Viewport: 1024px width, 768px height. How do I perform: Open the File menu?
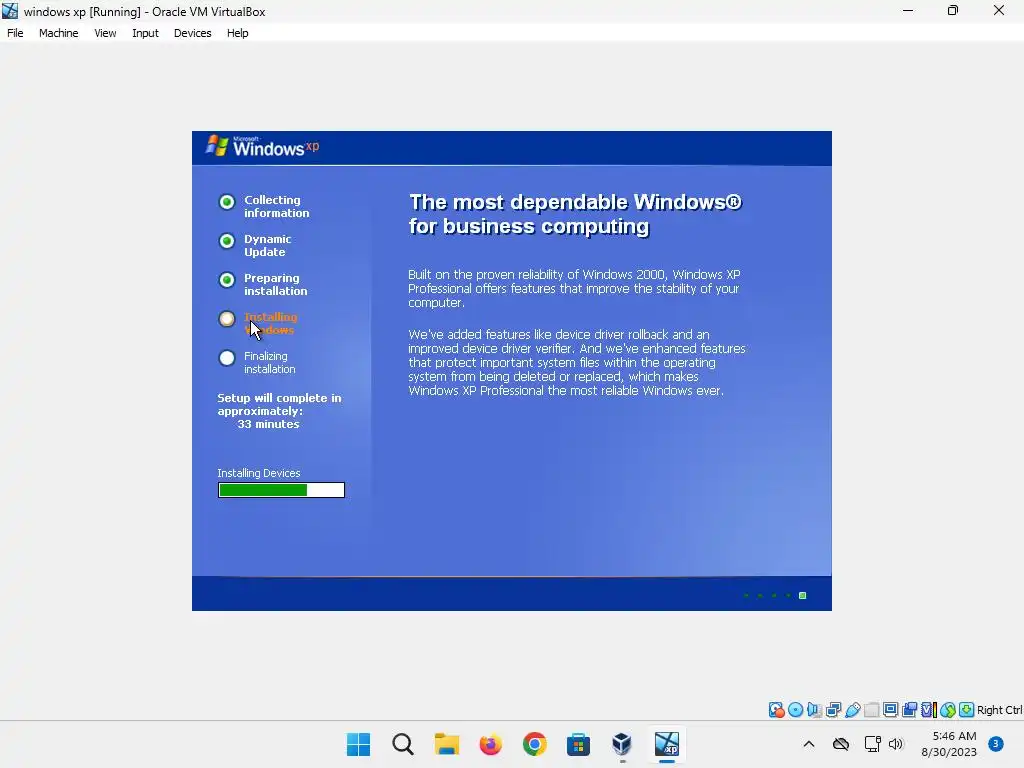(x=15, y=33)
